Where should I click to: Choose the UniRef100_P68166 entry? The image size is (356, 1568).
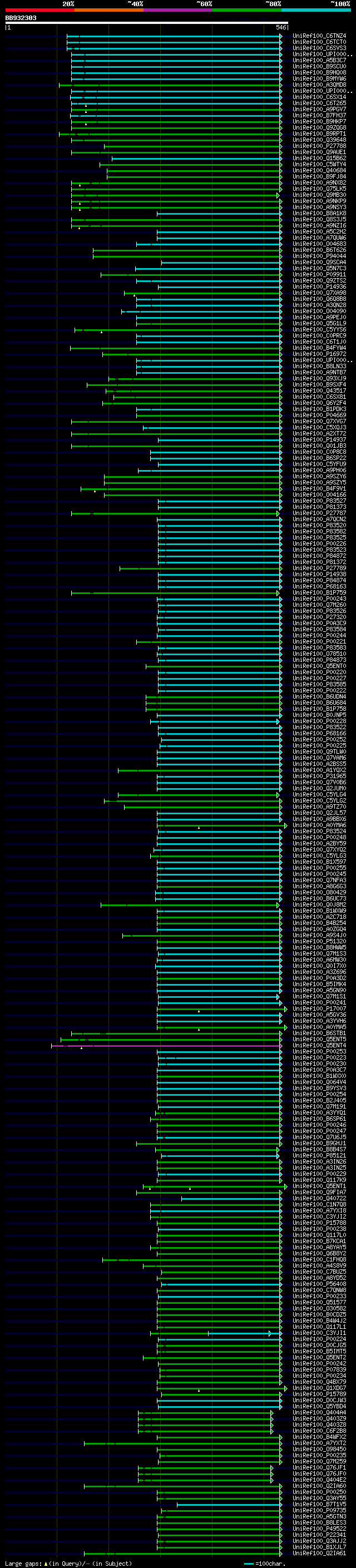[319, 734]
